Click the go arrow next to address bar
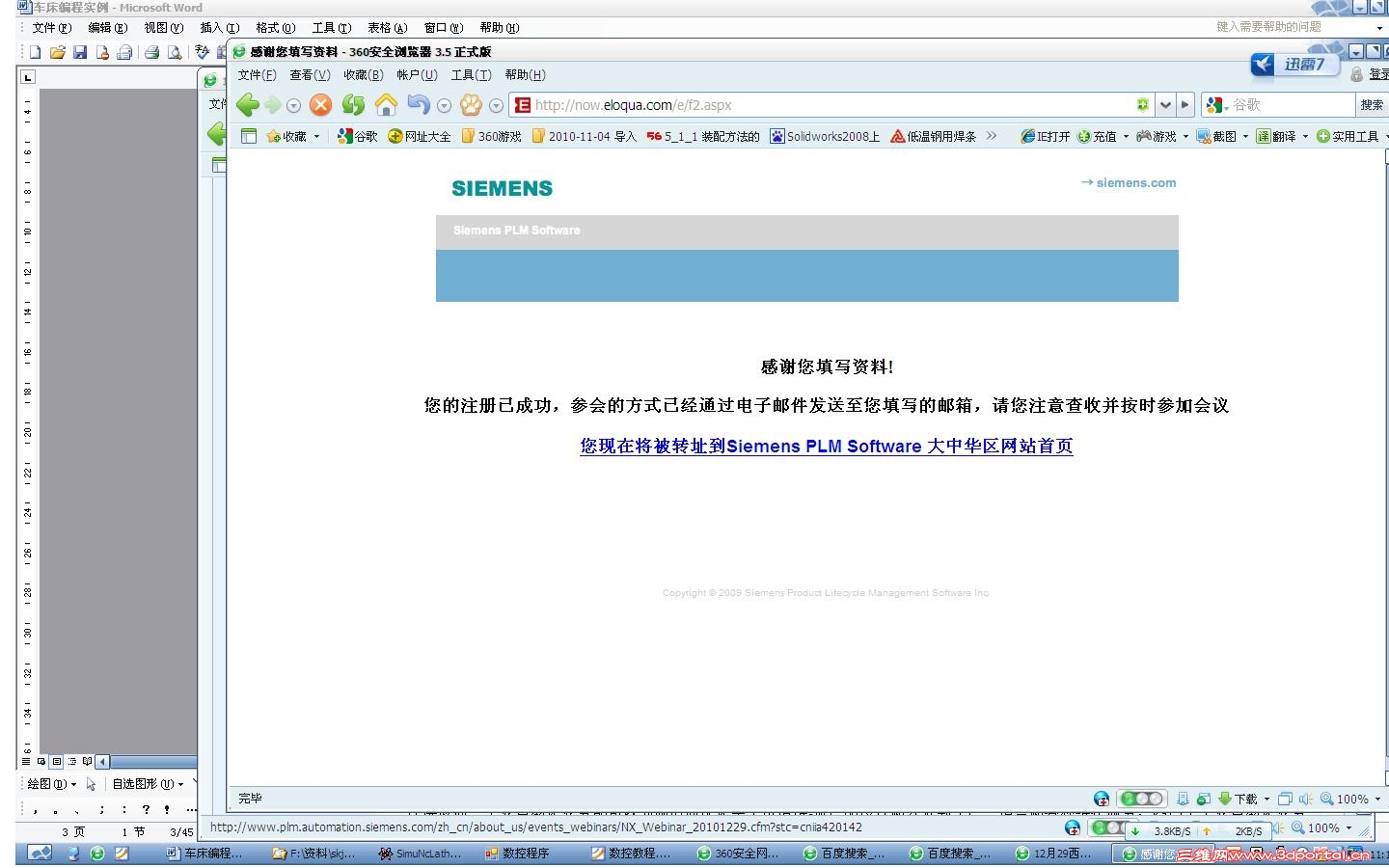The width and height of the screenshot is (1389, 868). pyautogui.click(x=1185, y=105)
